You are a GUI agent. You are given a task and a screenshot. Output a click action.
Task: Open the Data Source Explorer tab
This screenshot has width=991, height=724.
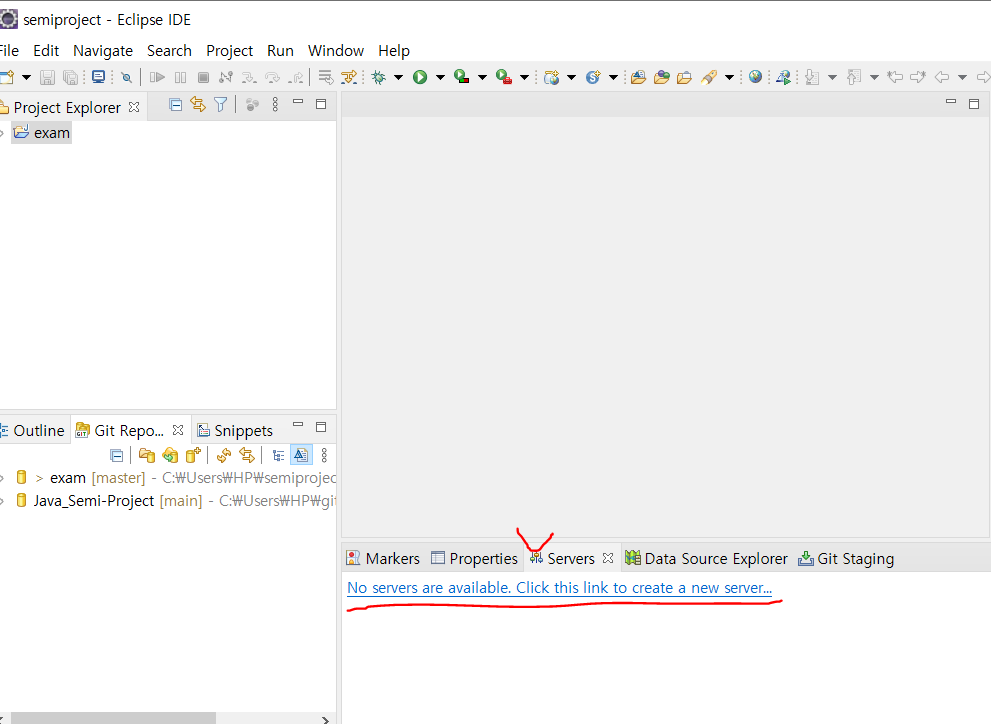pyautogui.click(x=706, y=558)
